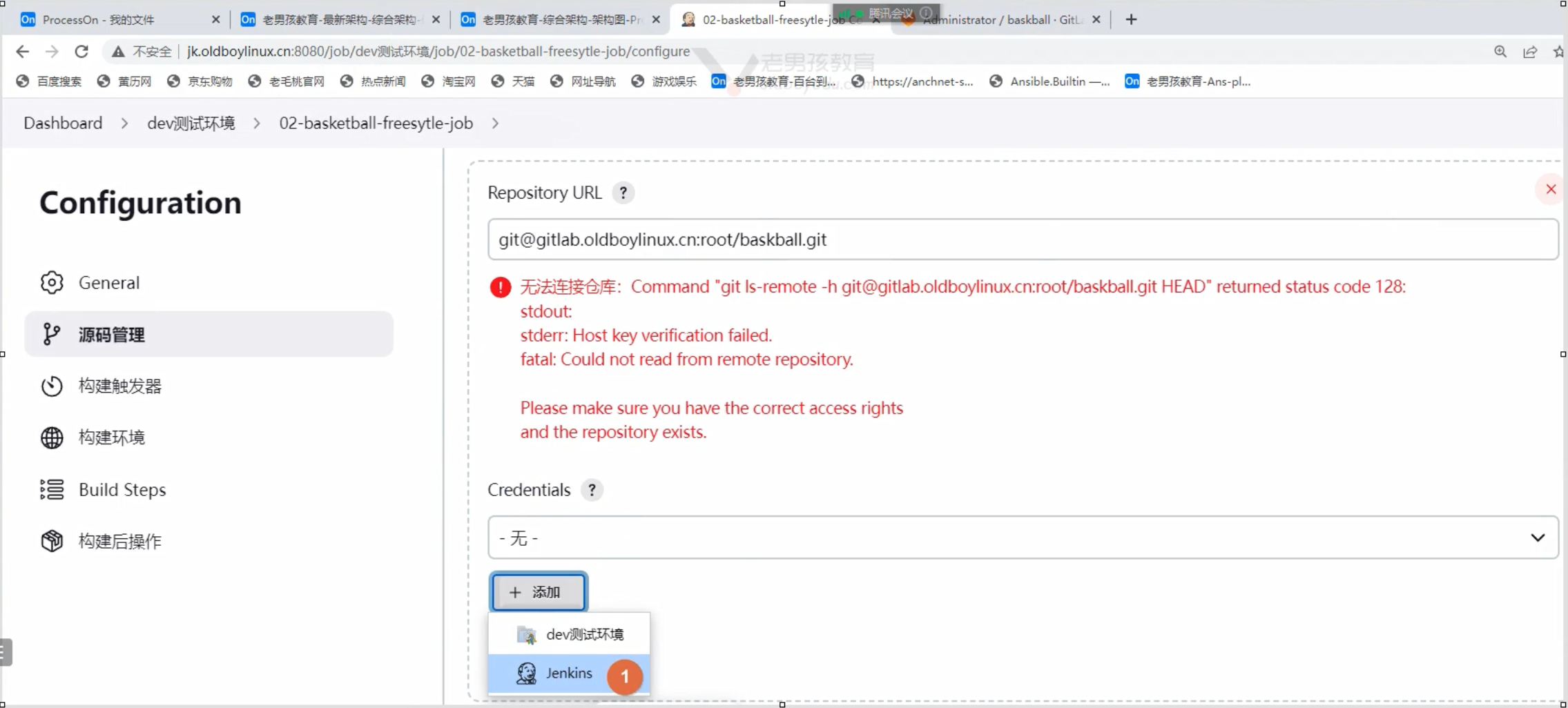Select 源码管理 in configuration sidebar
Image resolution: width=1568 pixels, height=708 pixels.
[209, 334]
